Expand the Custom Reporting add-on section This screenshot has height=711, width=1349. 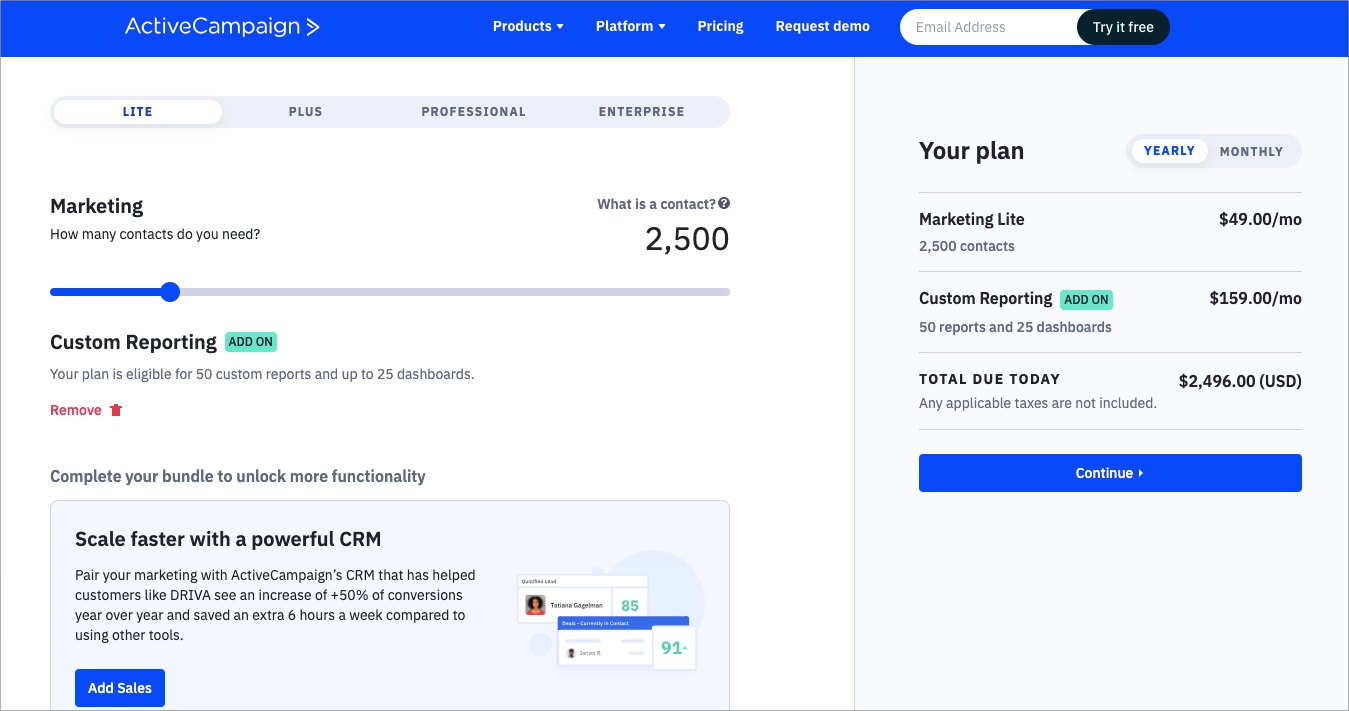click(133, 342)
